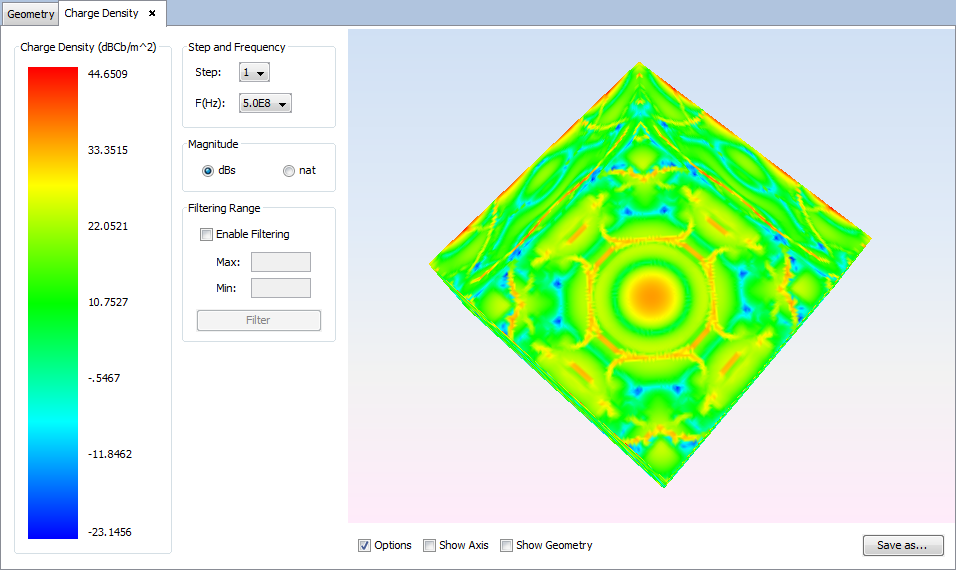Close the Charge Density tab
The height and width of the screenshot is (570, 956).
tap(152, 14)
